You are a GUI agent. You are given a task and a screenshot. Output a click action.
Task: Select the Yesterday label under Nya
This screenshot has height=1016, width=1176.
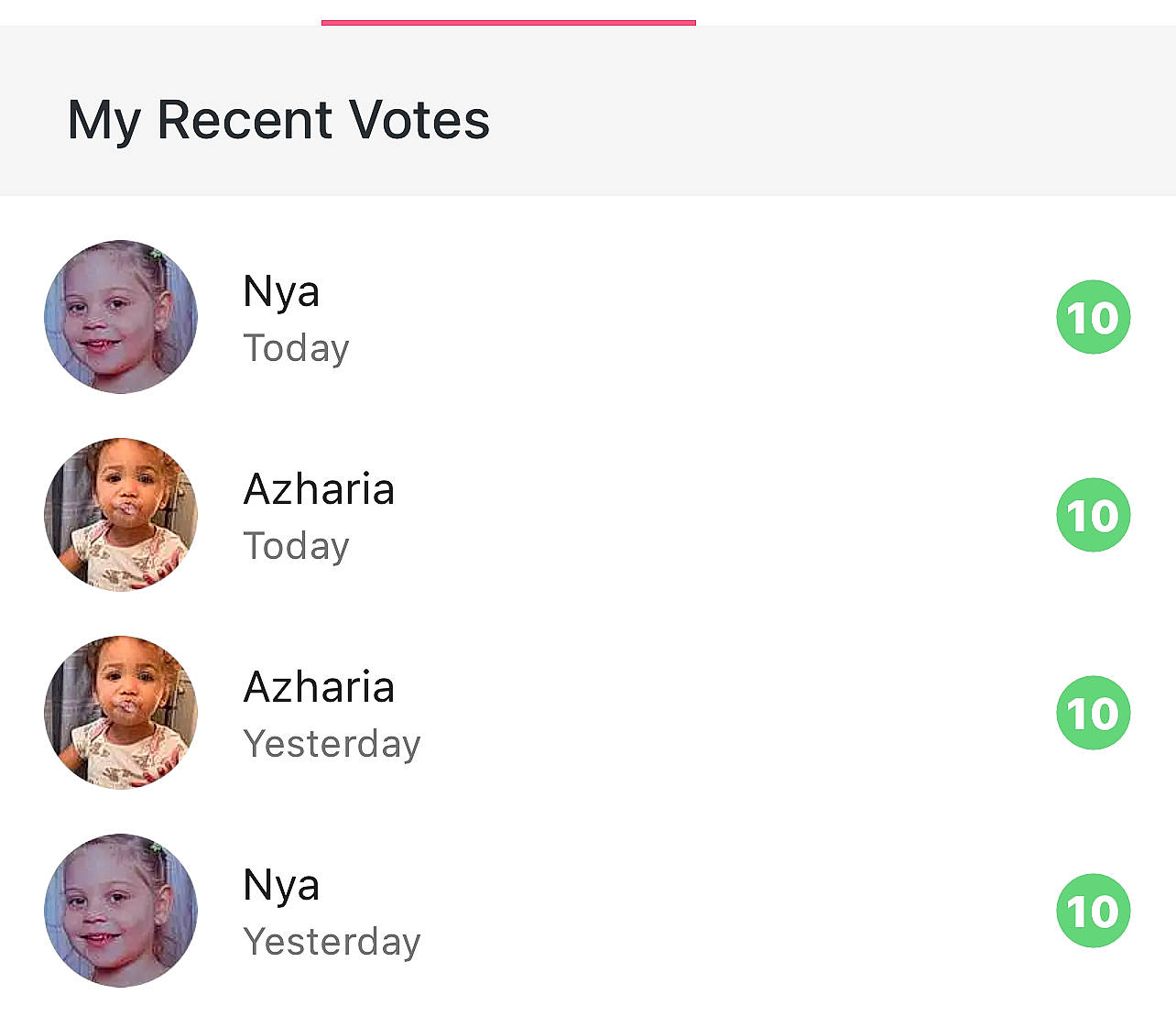pos(332,942)
